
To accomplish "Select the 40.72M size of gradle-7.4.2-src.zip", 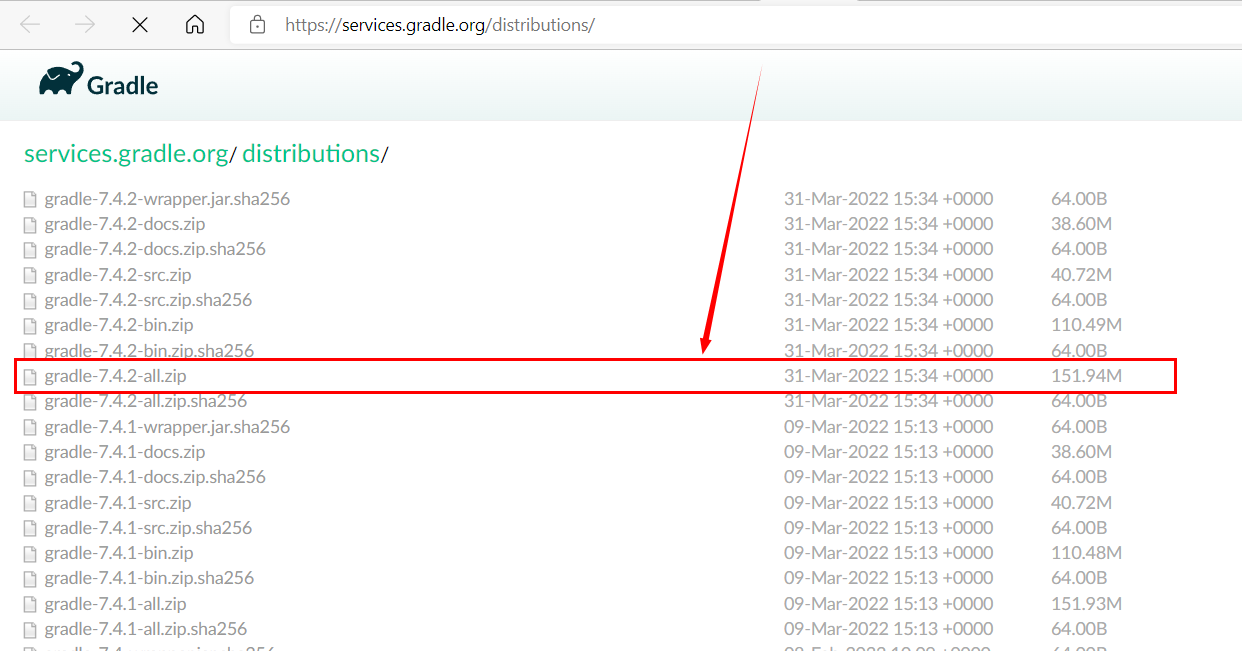I will 1081,274.
